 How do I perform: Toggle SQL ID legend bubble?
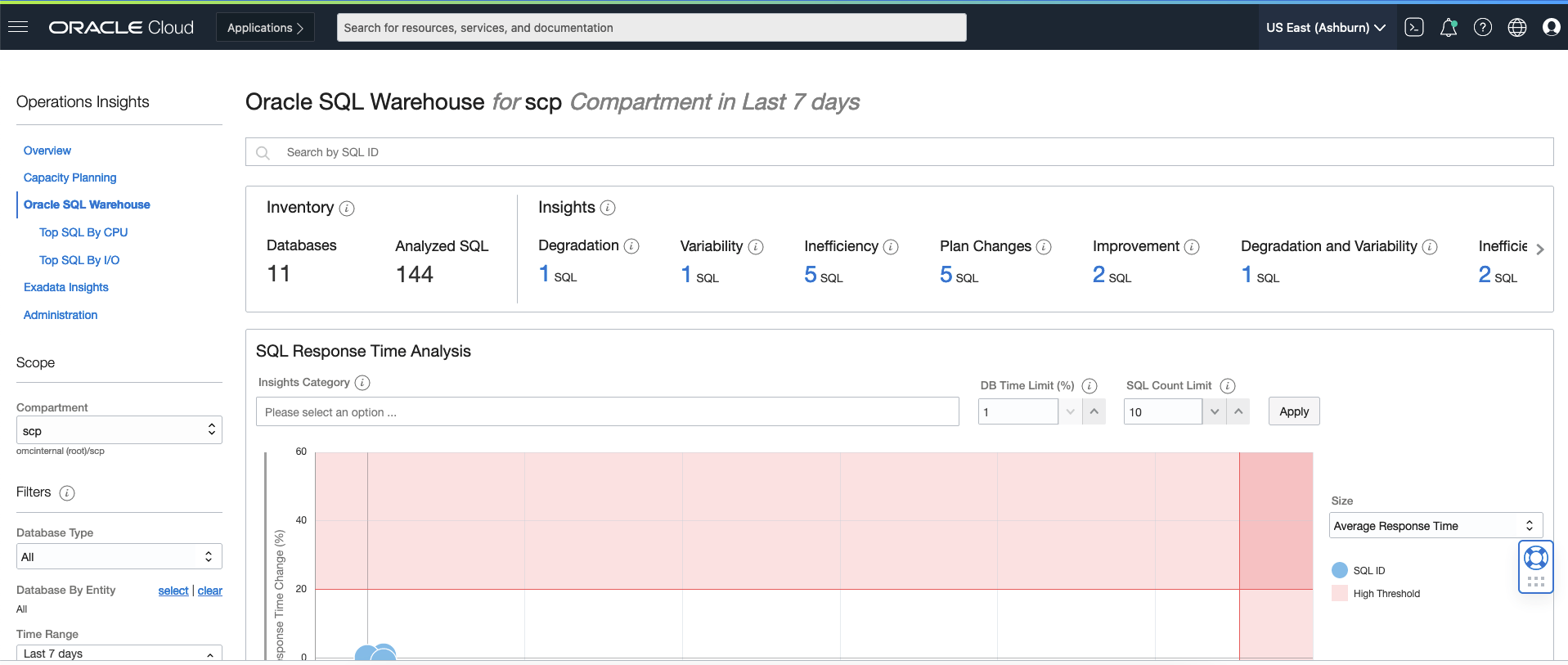coord(1340,570)
